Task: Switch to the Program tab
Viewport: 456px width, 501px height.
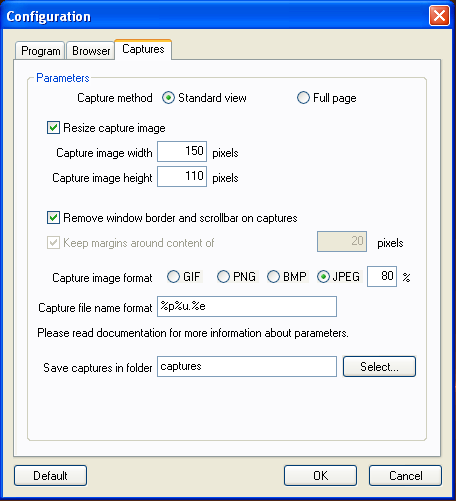Action: (x=40, y=51)
